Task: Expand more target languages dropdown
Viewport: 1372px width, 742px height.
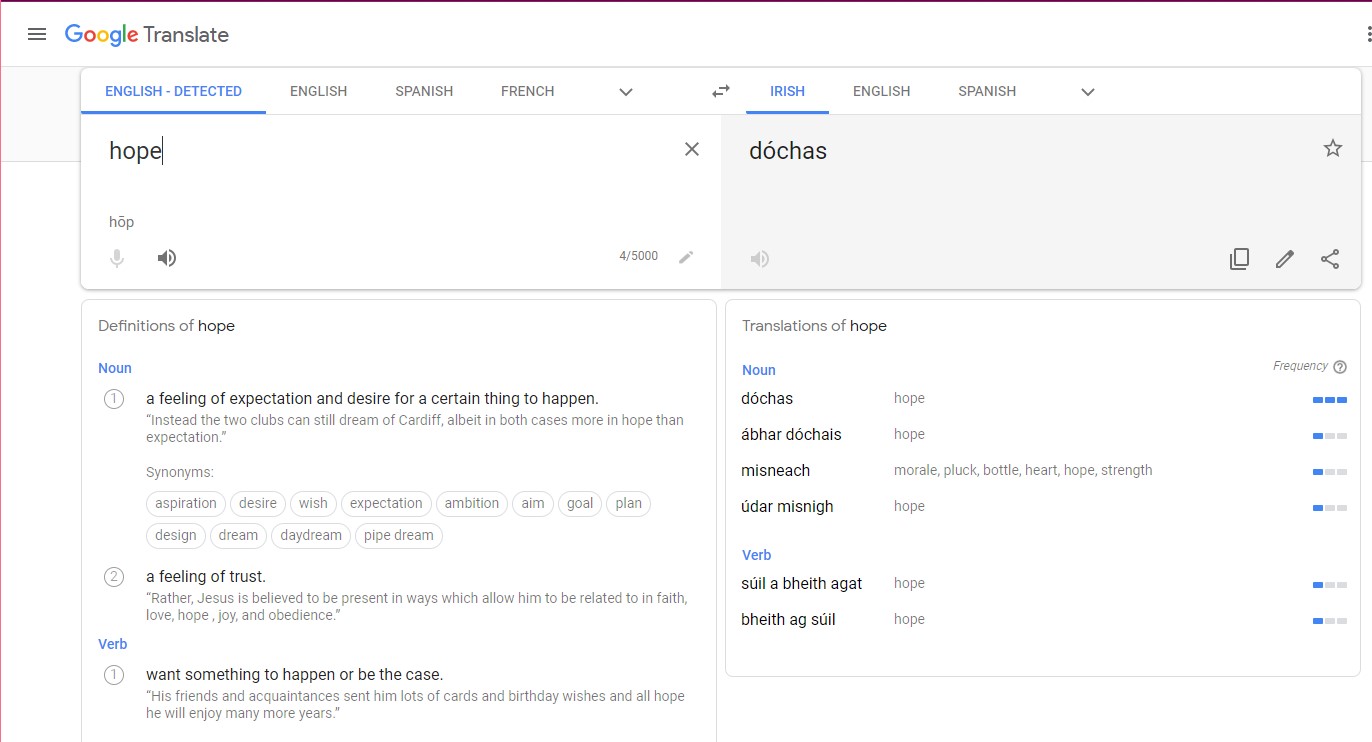Action: click(1088, 92)
